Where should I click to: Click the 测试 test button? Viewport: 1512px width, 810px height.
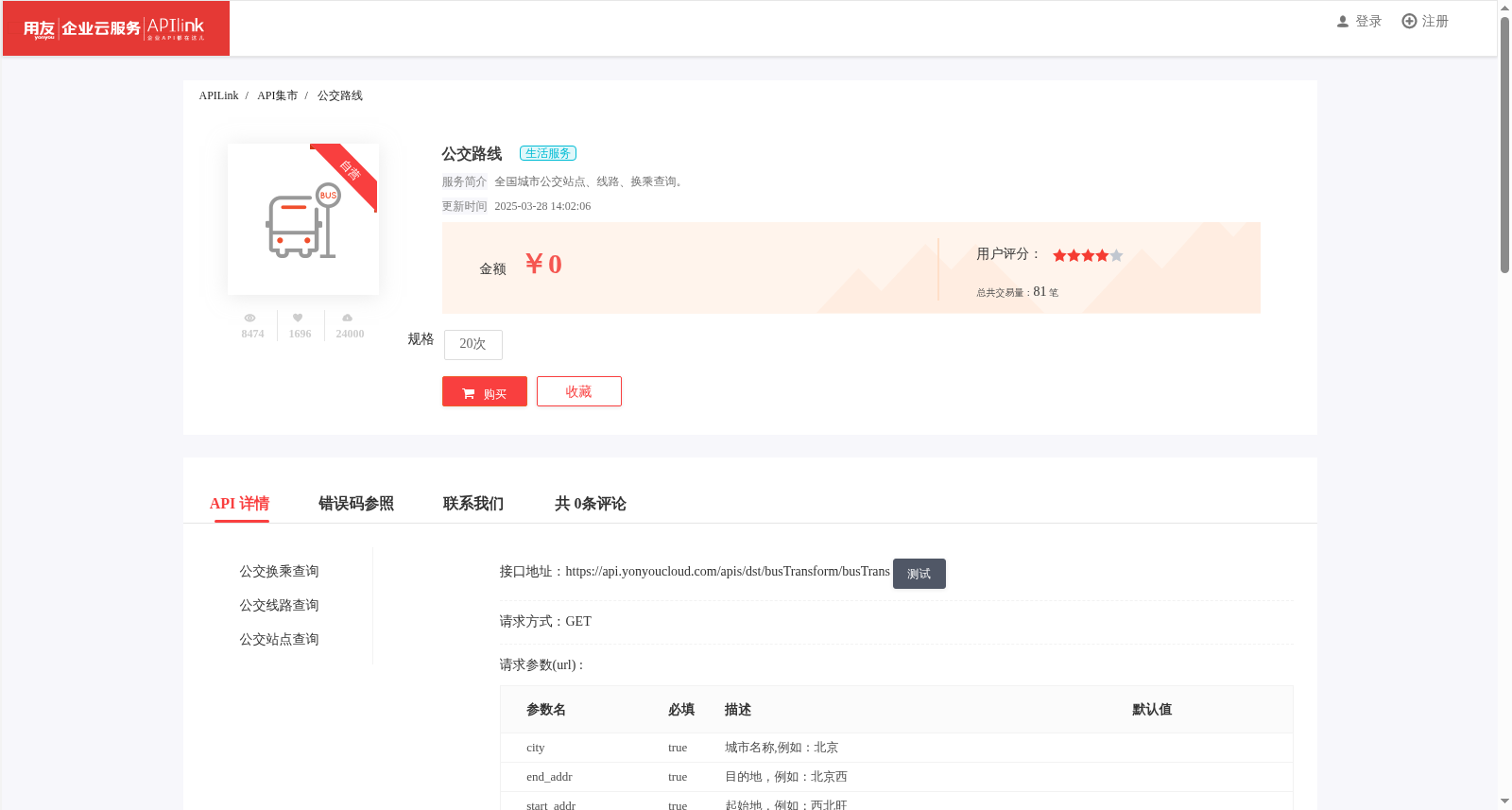(919, 574)
